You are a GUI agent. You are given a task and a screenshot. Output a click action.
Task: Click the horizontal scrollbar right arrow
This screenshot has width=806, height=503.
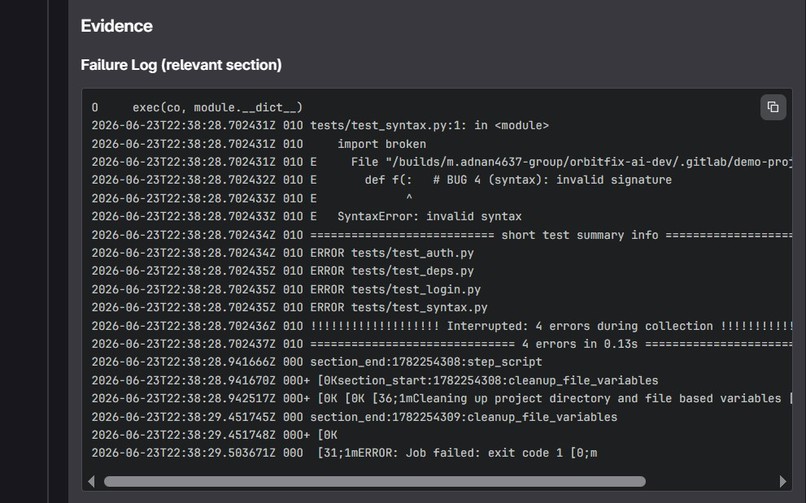(782, 481)
